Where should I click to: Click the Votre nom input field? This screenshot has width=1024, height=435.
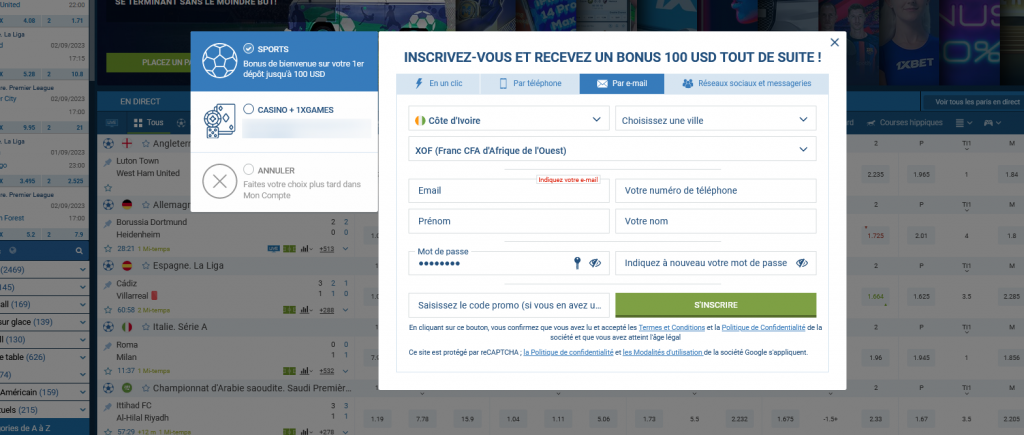click(x=716, y=221)
